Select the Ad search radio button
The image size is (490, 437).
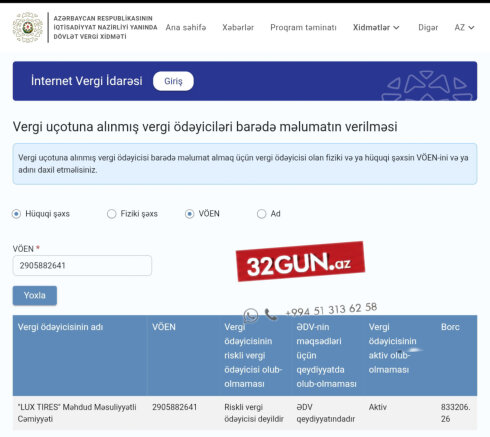tap(261, 214)
